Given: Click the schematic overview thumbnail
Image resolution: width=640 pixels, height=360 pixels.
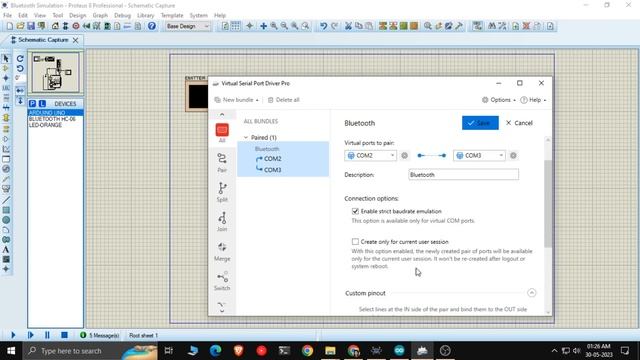Looking at the screenshot, I should tap(56, 73).
